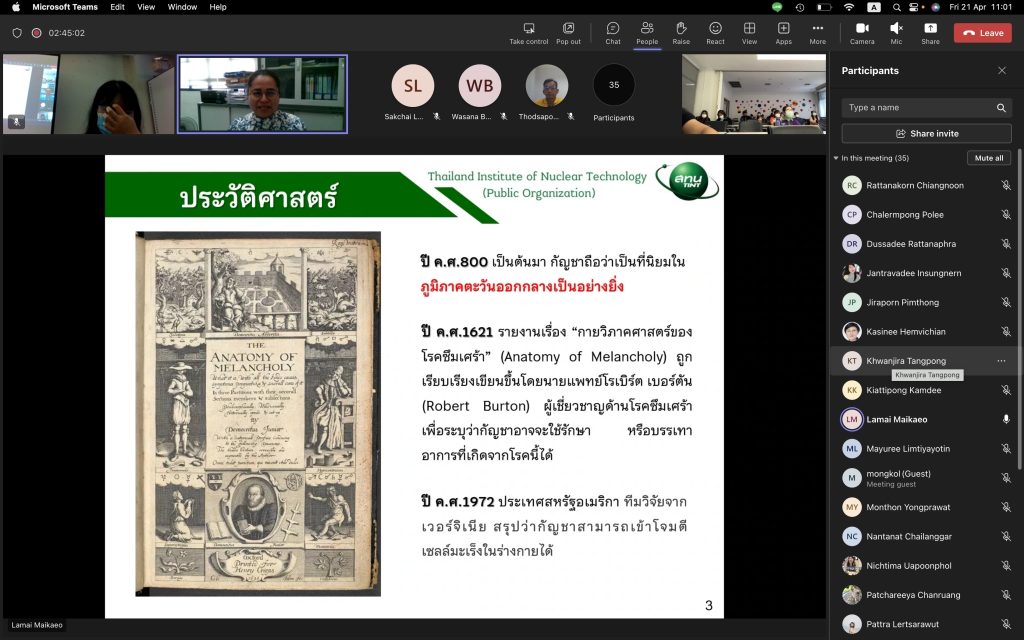Open the Chat panel
The width and height of the screenshot is (1024, 640).
click(x=613, y=33)
